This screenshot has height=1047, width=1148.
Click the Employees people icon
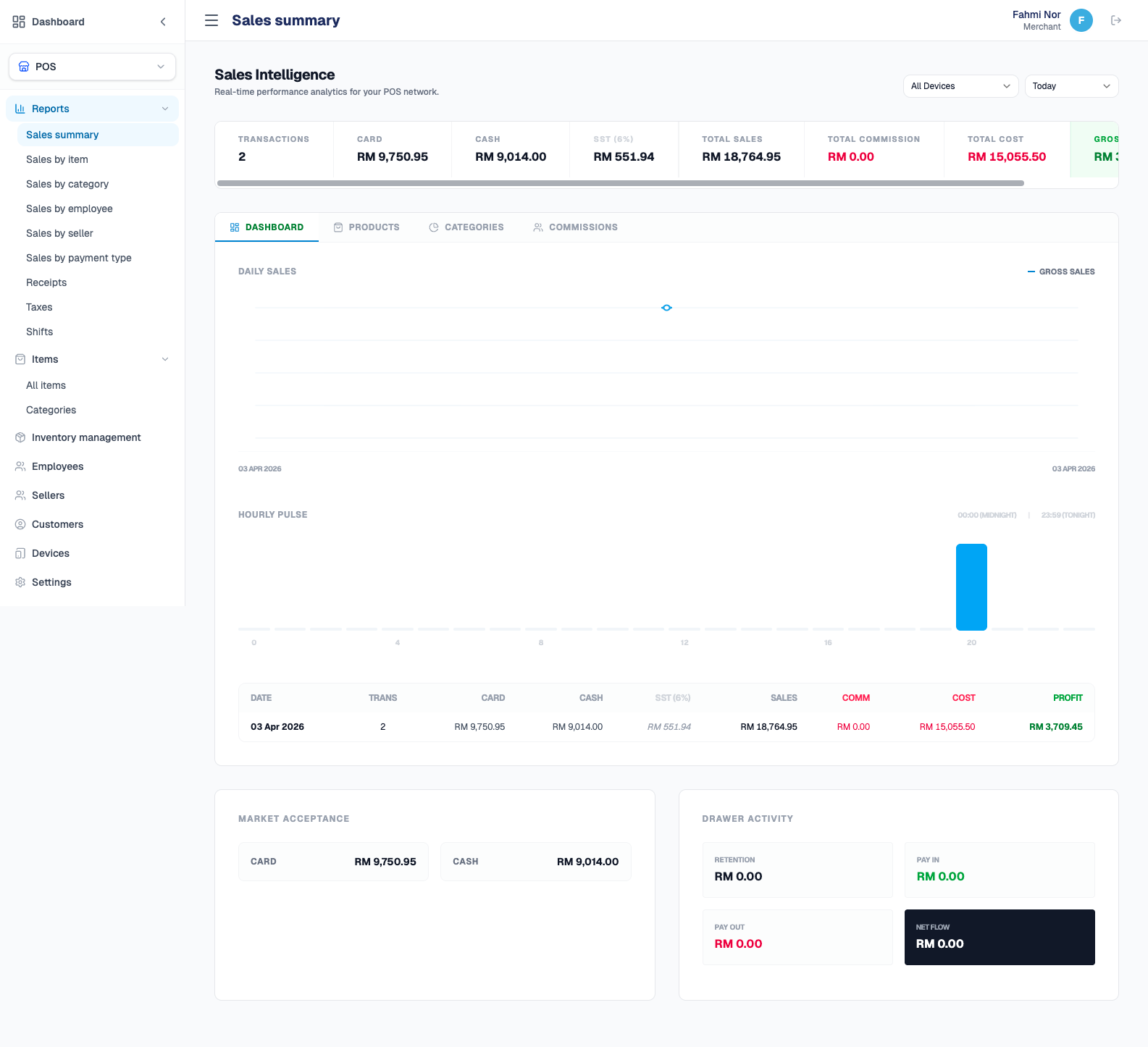[20, 466]
